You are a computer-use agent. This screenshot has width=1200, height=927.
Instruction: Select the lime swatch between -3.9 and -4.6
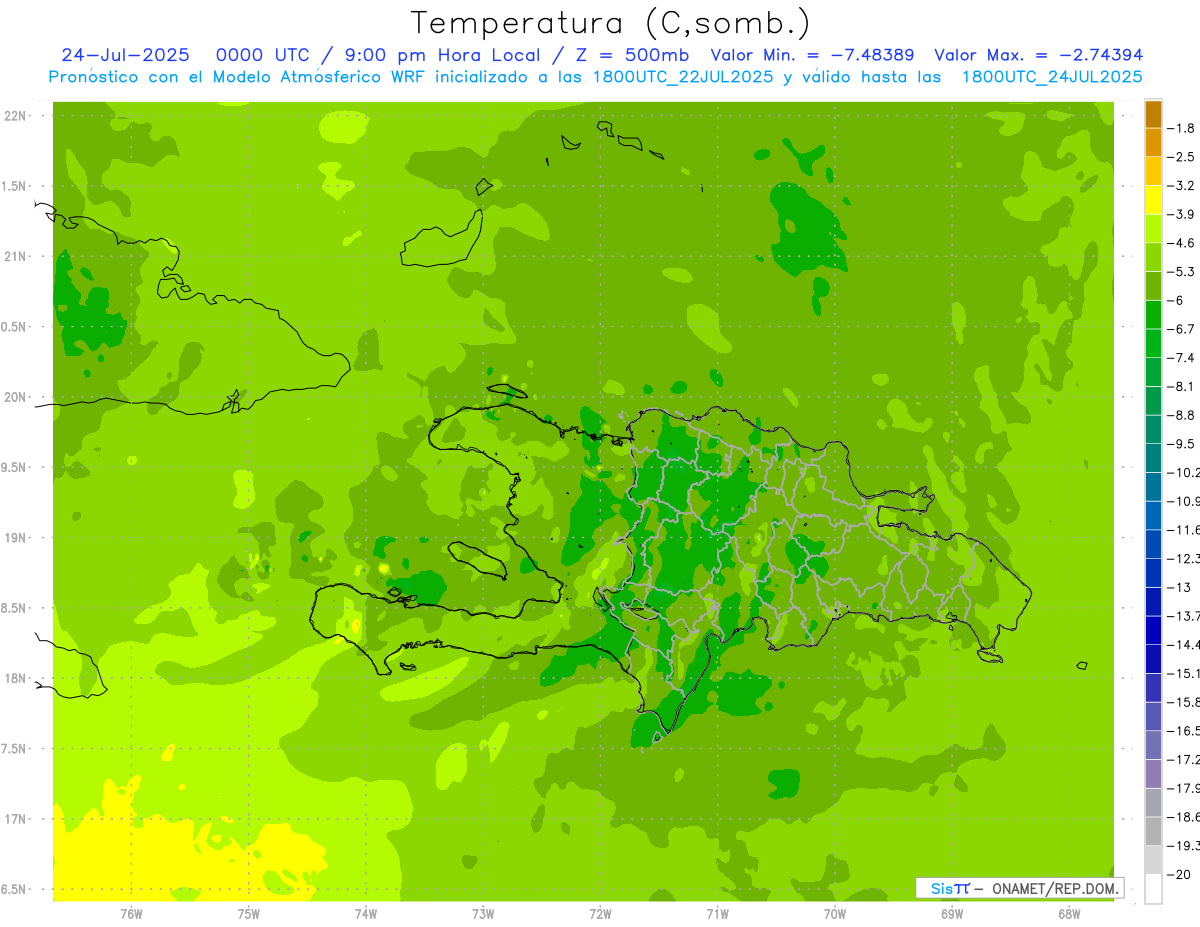tap(1153, 229)
